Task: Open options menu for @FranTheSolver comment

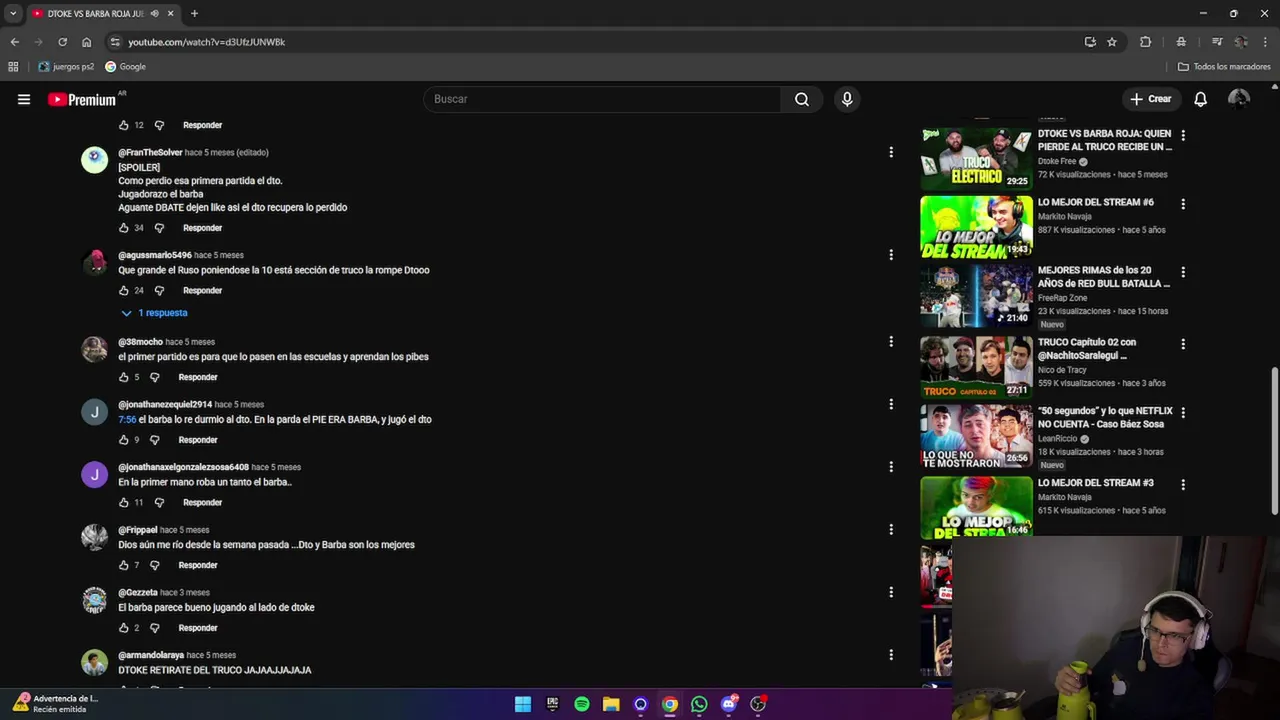Action: pos(891,152)
